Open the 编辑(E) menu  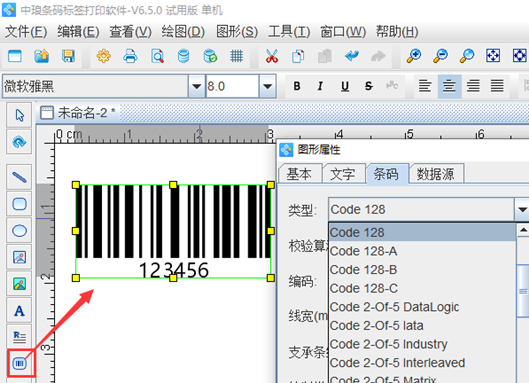click(78, 32)
